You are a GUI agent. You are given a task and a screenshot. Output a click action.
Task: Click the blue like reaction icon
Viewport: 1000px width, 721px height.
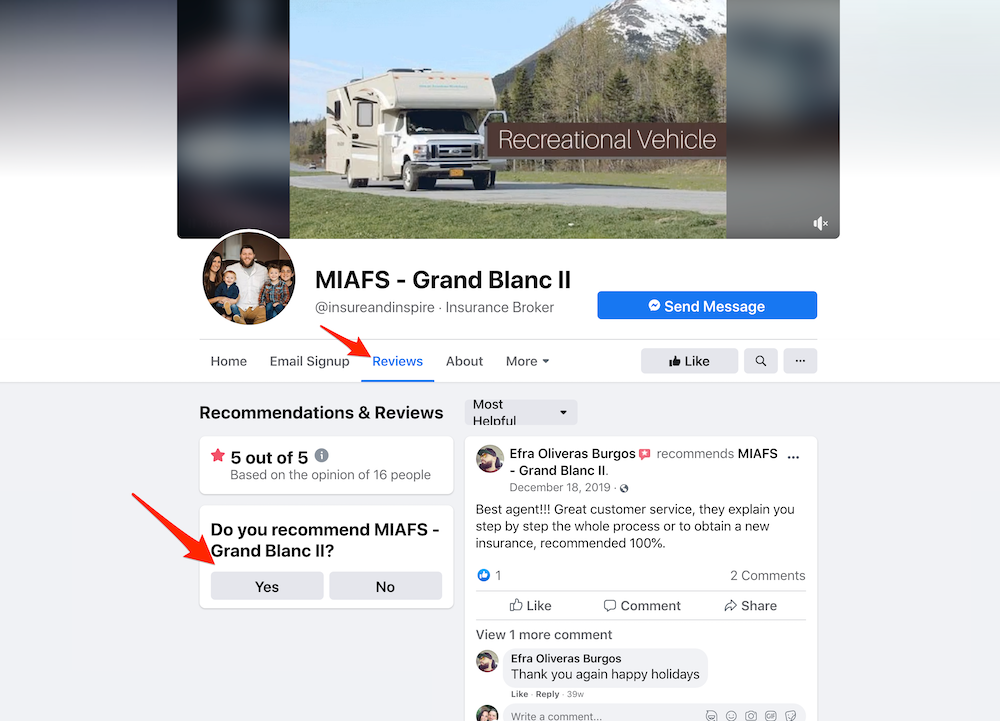pyautogui.click(x=483, y=575)
